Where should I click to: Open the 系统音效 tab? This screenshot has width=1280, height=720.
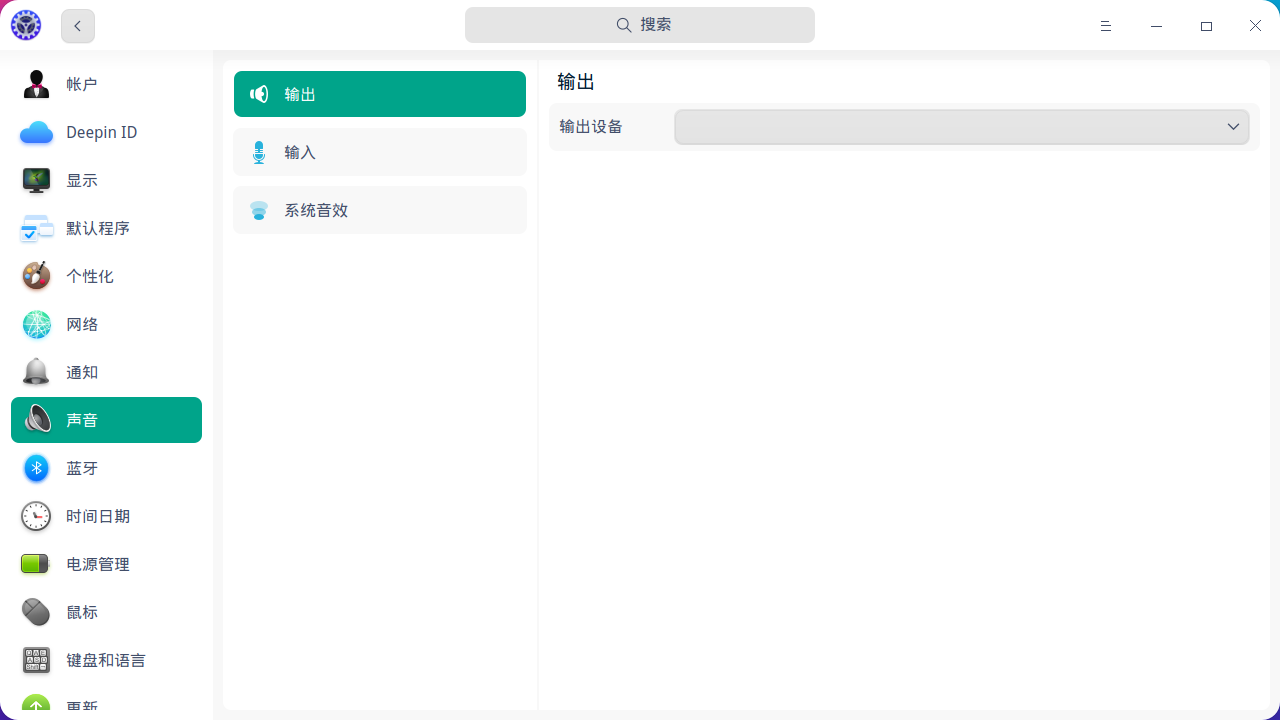pos(380,210)
